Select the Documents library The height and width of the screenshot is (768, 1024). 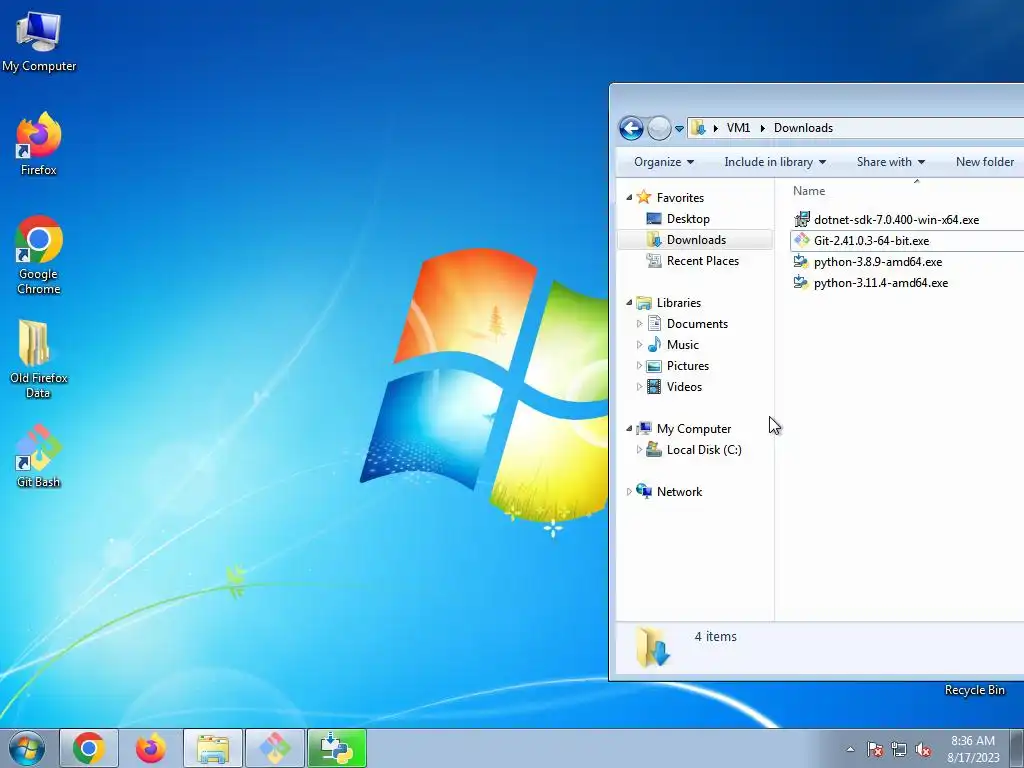click(x=697, y=323)
